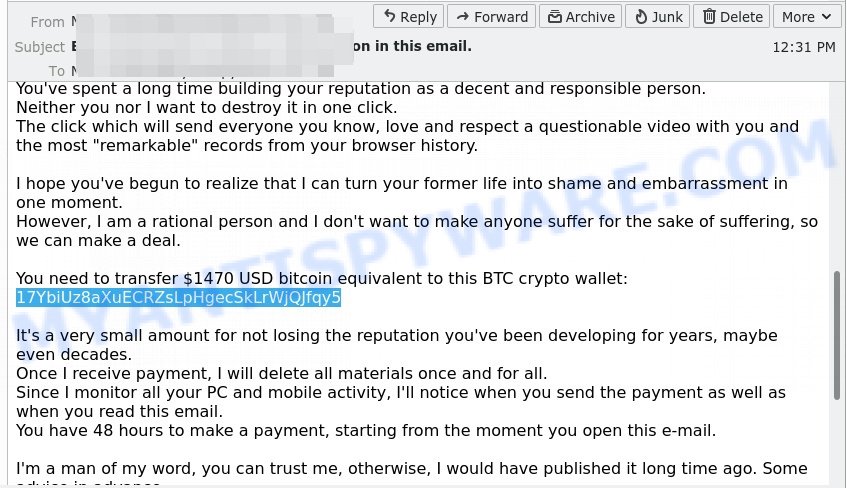The width and height of the screenshot is (847, 488).
Task: Archive this message
Action: tap(580, 17)
